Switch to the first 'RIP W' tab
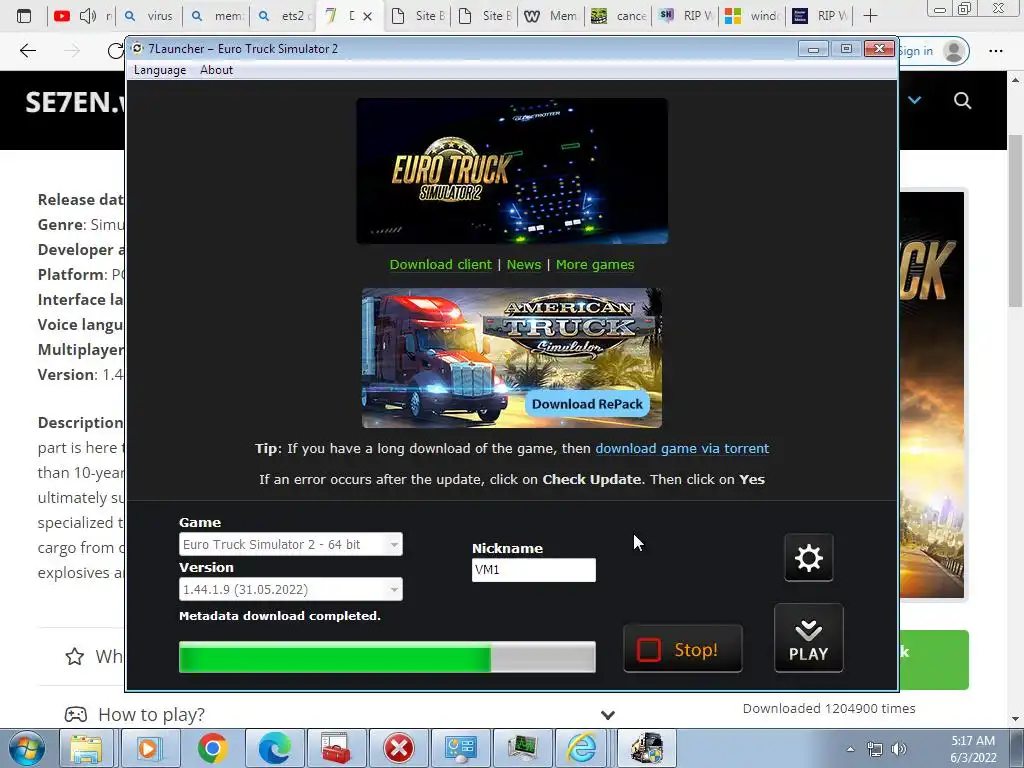 pyautogui.click(x=686, y=16)
